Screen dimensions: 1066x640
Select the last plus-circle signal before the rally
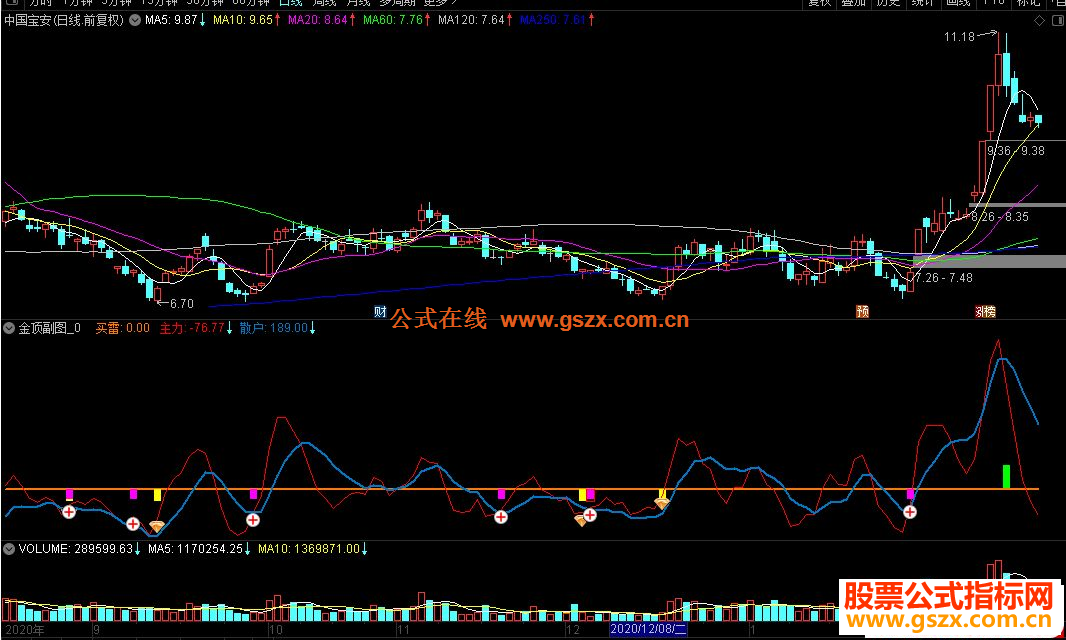(x=910, y=512)
